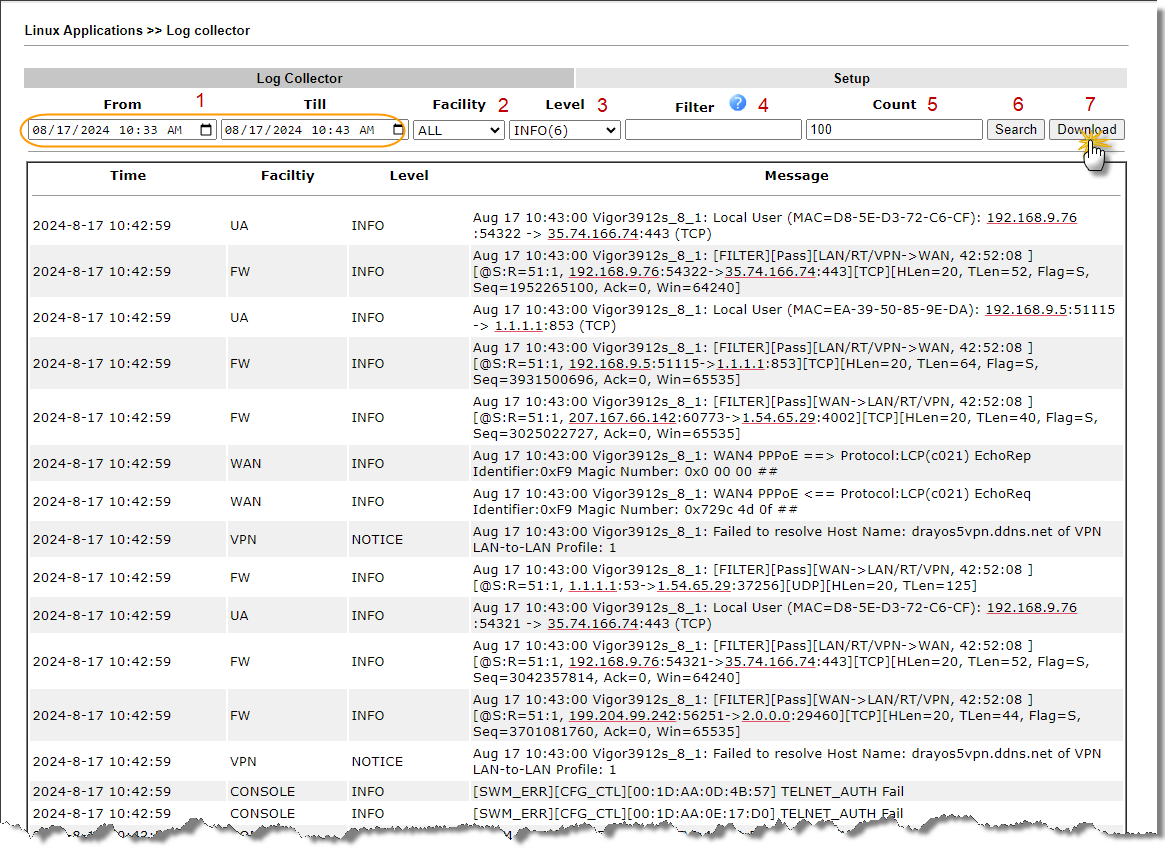This screenshot has height=849, width=1165.
Task: Click the Time column header
Action: click(128, 175)
